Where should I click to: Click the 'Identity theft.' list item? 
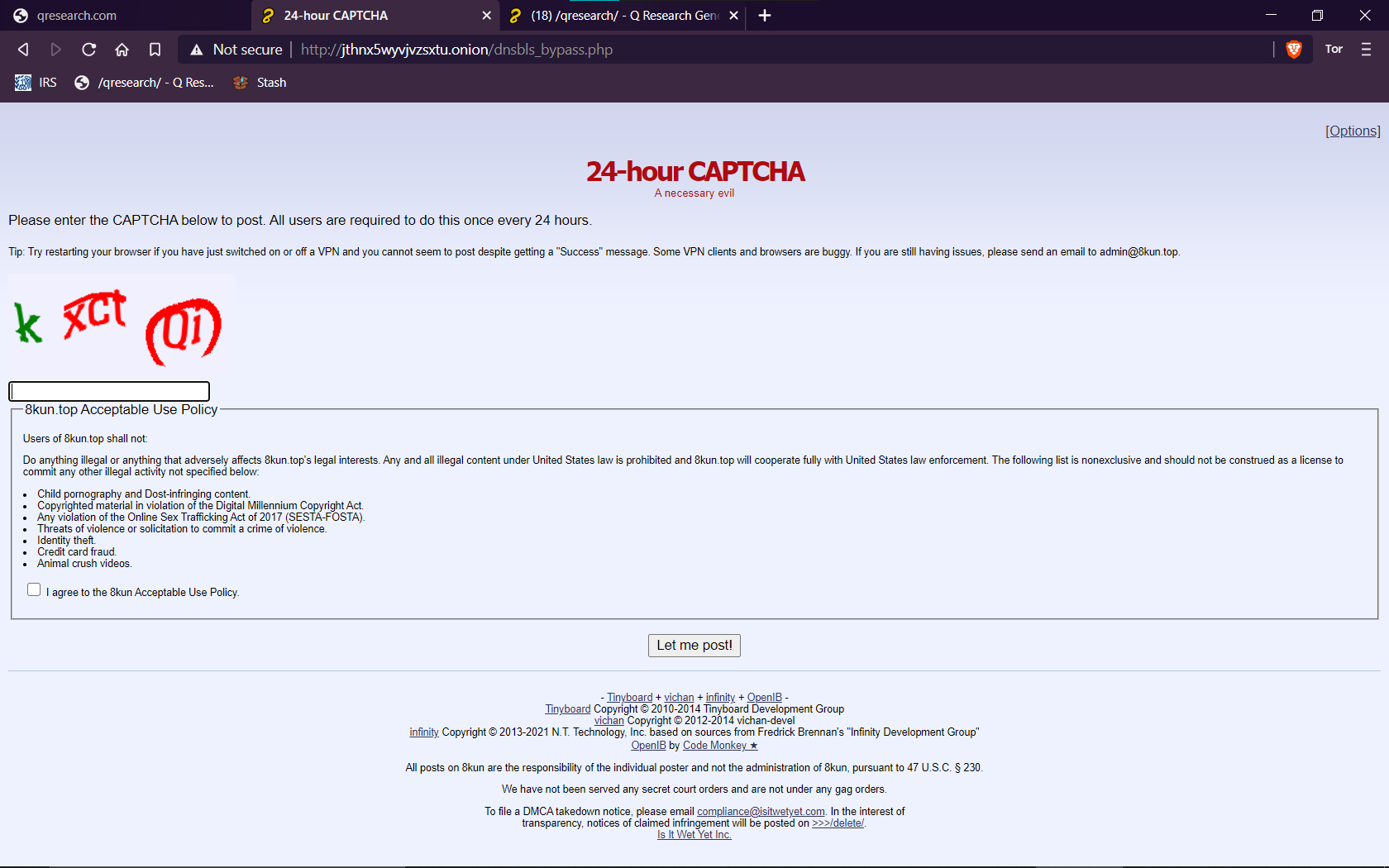coord(66,541)
